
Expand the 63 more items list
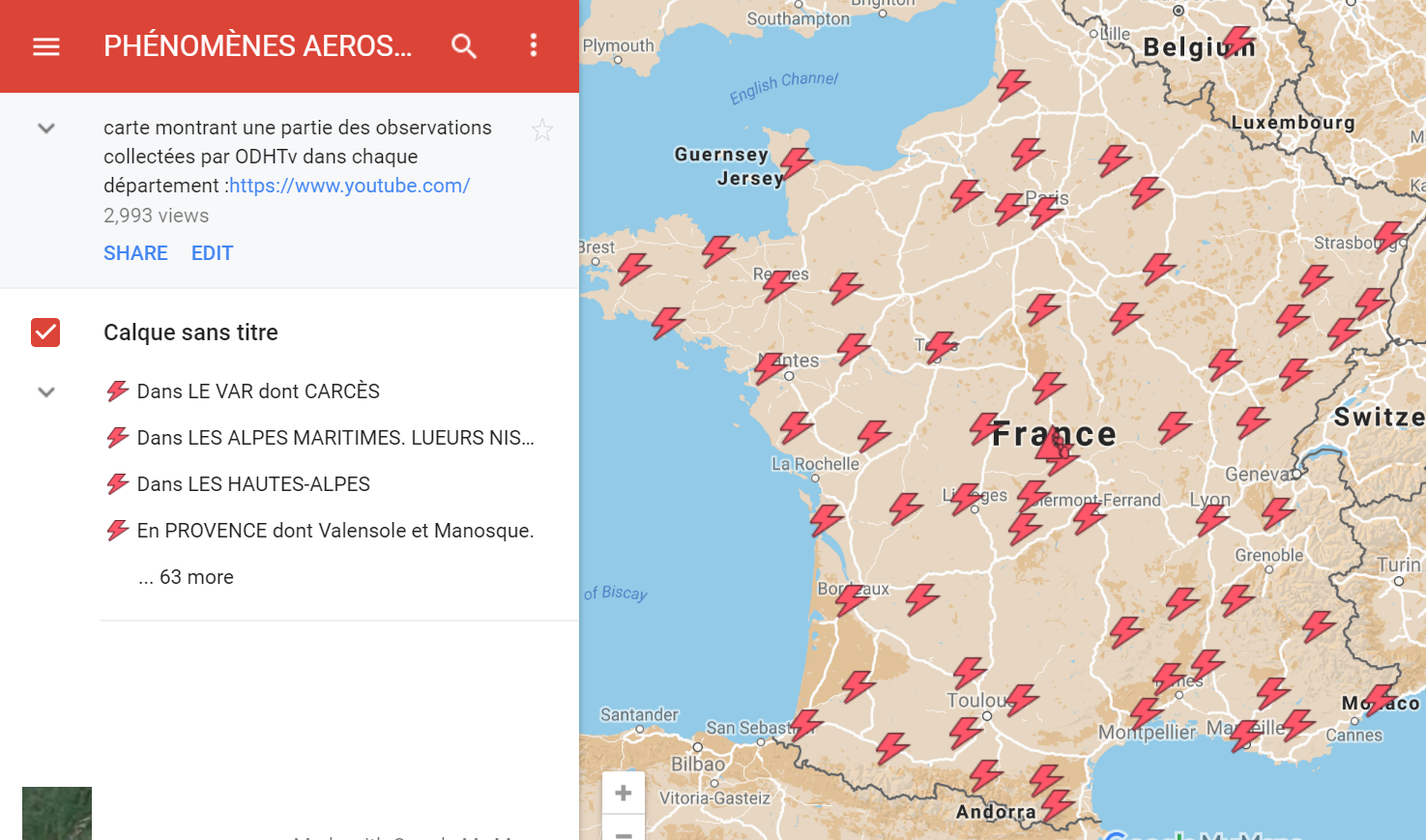pyautogui.click(x=187, y=577)
